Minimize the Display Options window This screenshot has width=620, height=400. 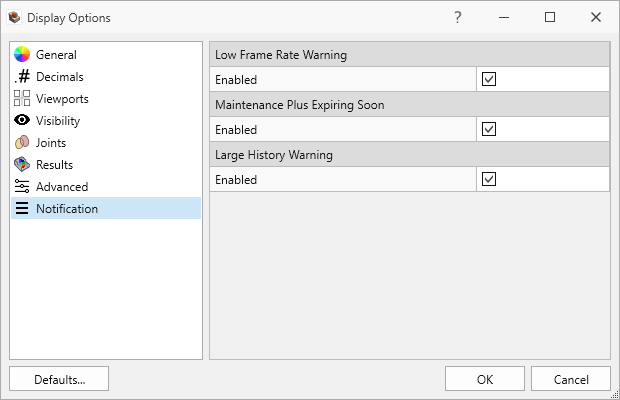pos(504,17)
